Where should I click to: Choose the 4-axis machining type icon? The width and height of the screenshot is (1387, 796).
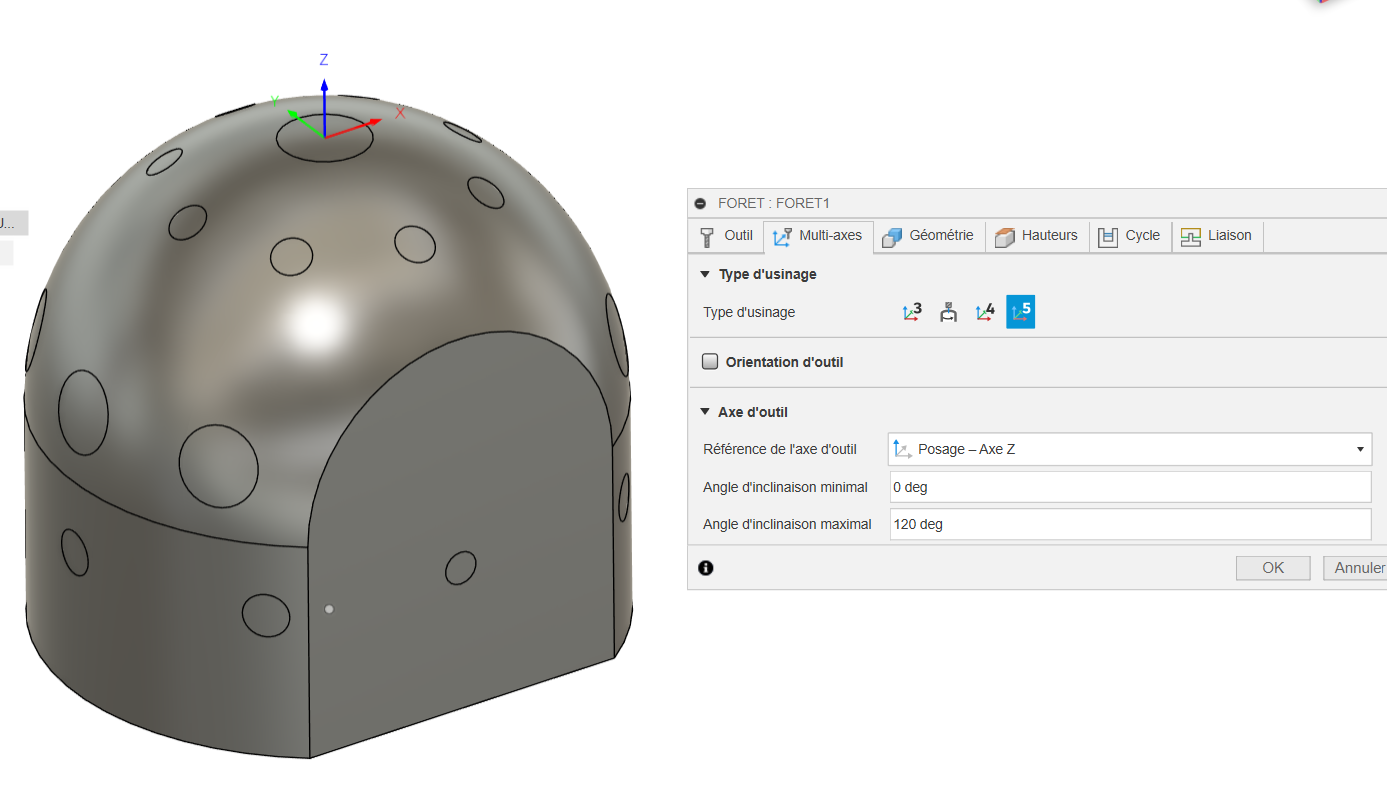coord(985,312)
